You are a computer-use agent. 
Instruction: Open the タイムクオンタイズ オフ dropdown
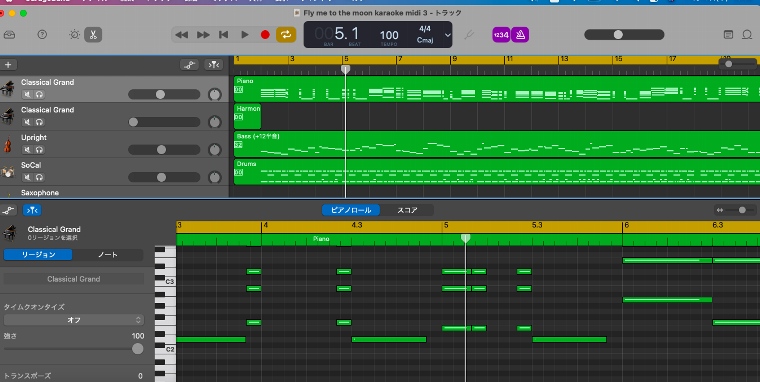point(74,320)
